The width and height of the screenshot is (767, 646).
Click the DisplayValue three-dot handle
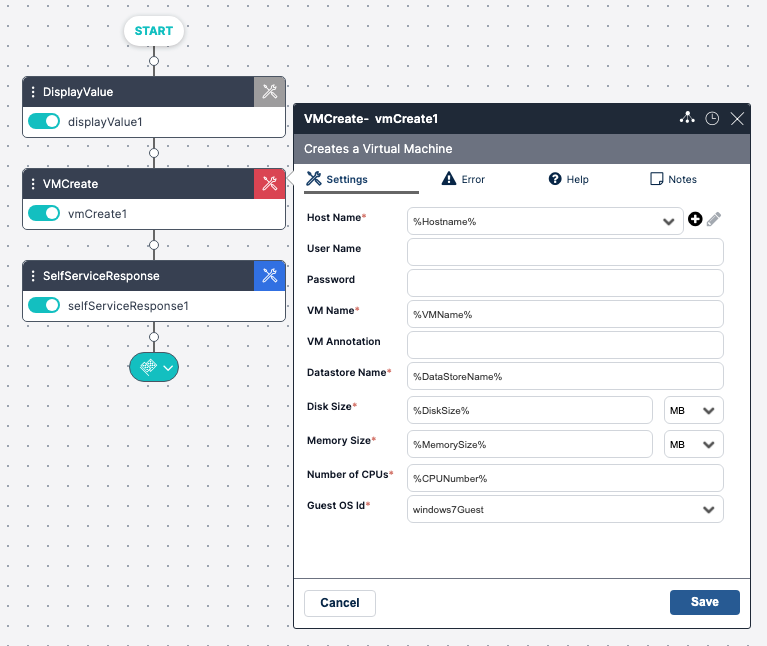coord(33,91)
